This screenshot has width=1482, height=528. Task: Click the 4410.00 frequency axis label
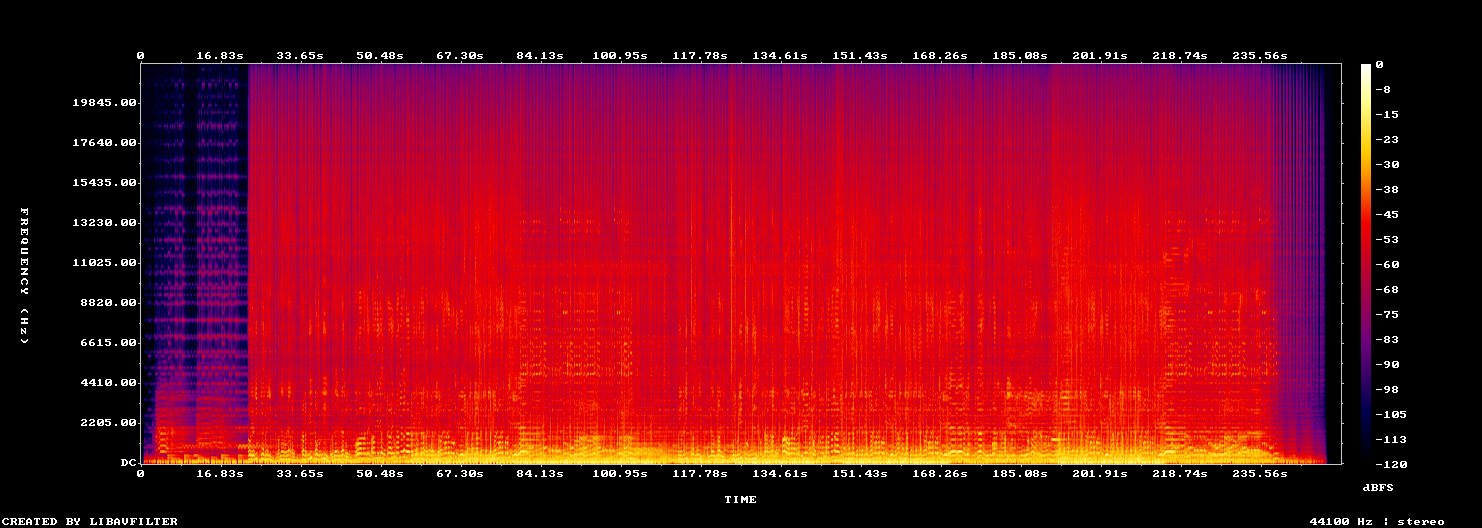[109, 383]
